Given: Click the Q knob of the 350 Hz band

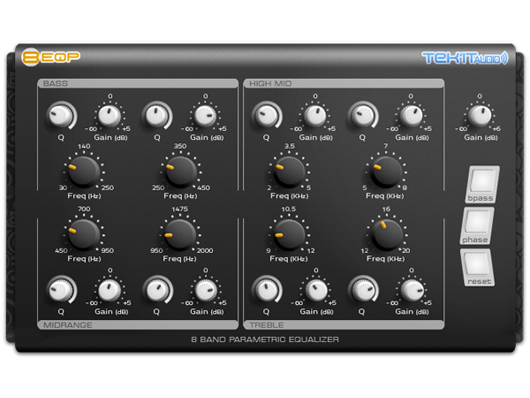Looking at the screenshot, I should pos(157,115).
